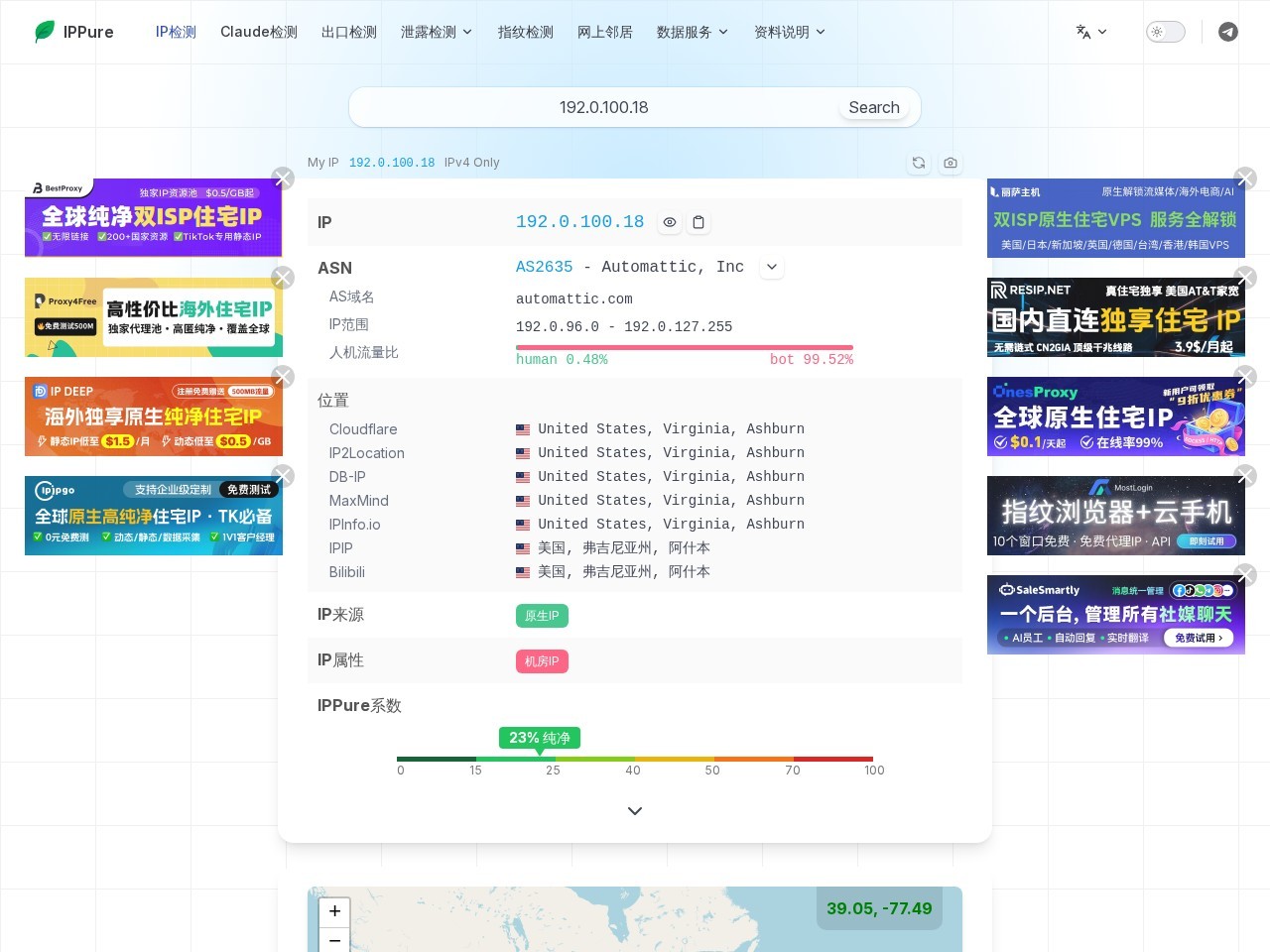Click the IPIP location row

(635, 548)
